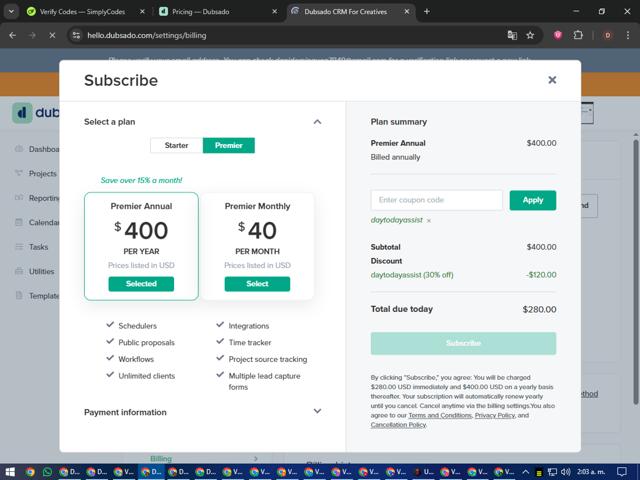Open the browser tab search dropdown

(x=11, y=11)
